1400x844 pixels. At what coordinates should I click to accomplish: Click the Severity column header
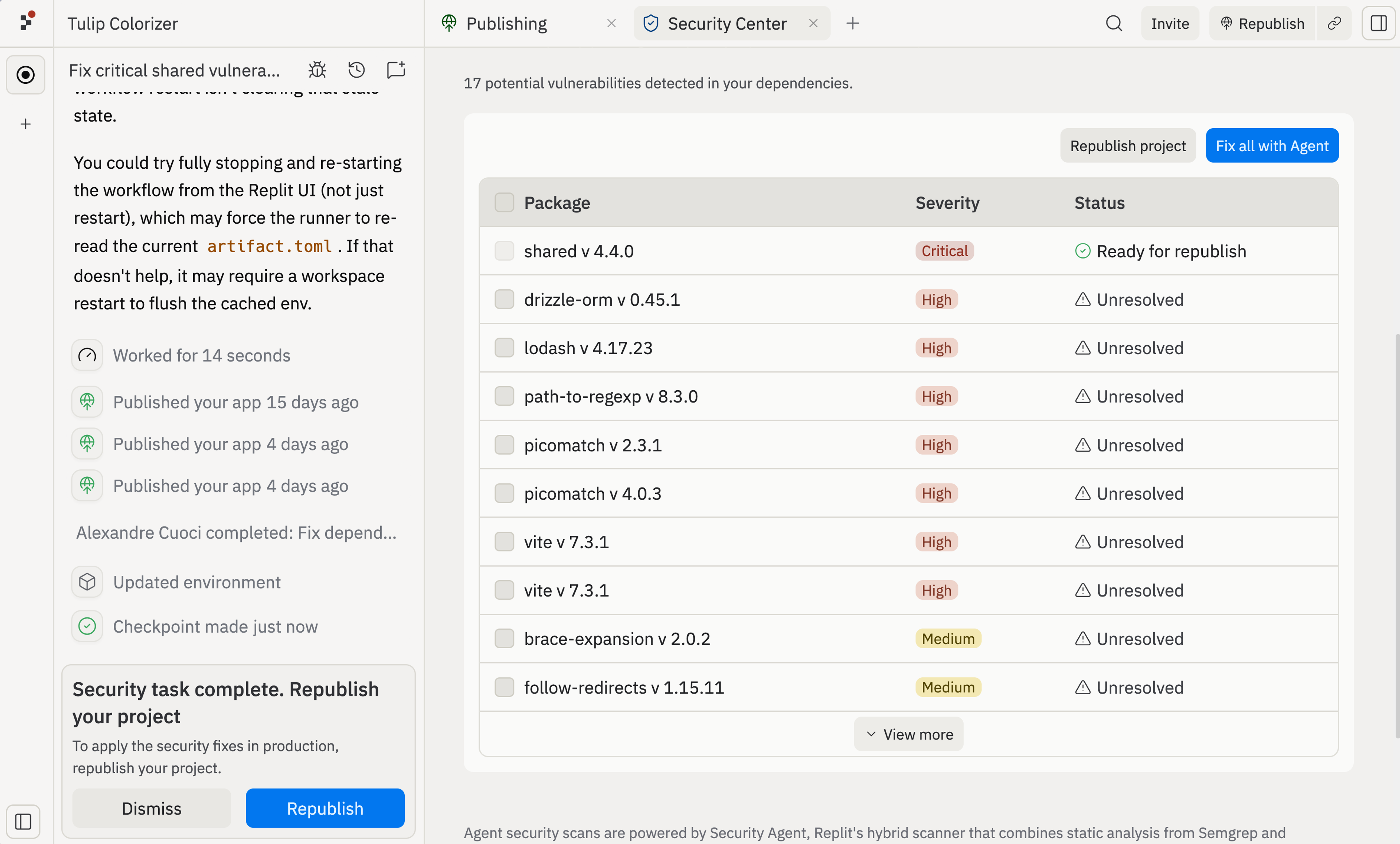click(947, 203)
